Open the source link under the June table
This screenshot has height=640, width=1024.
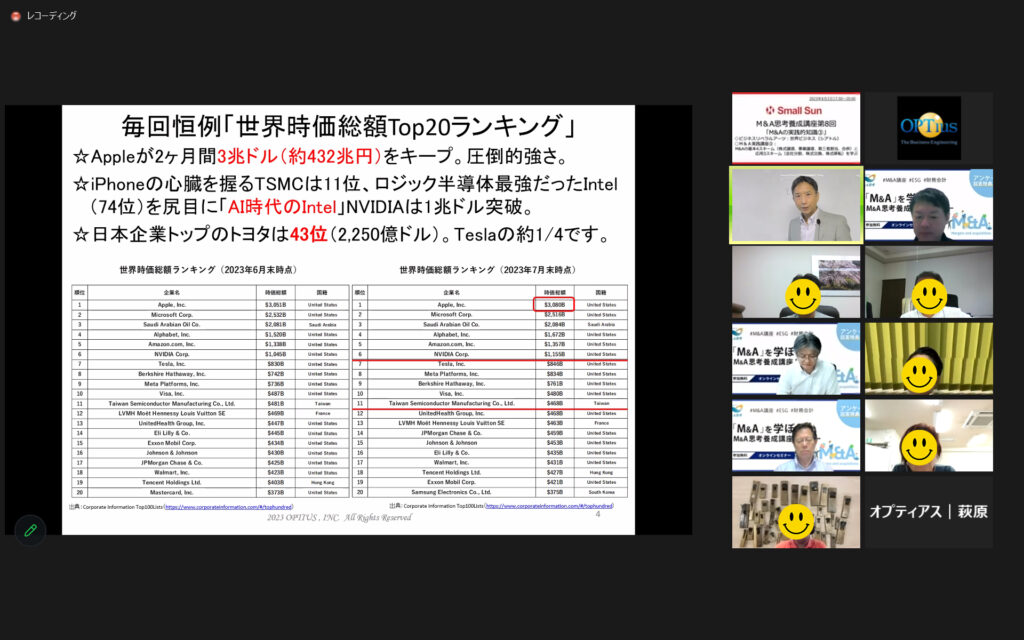pos(228,507)
